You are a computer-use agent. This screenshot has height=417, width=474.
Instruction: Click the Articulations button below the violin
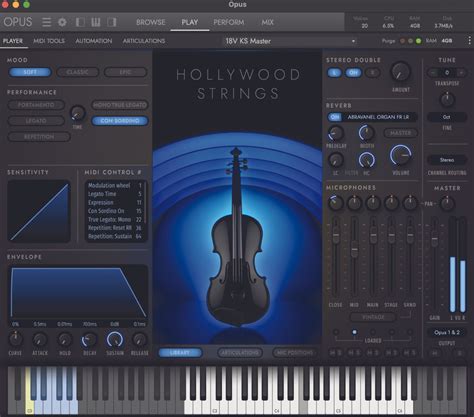[240, 353]
